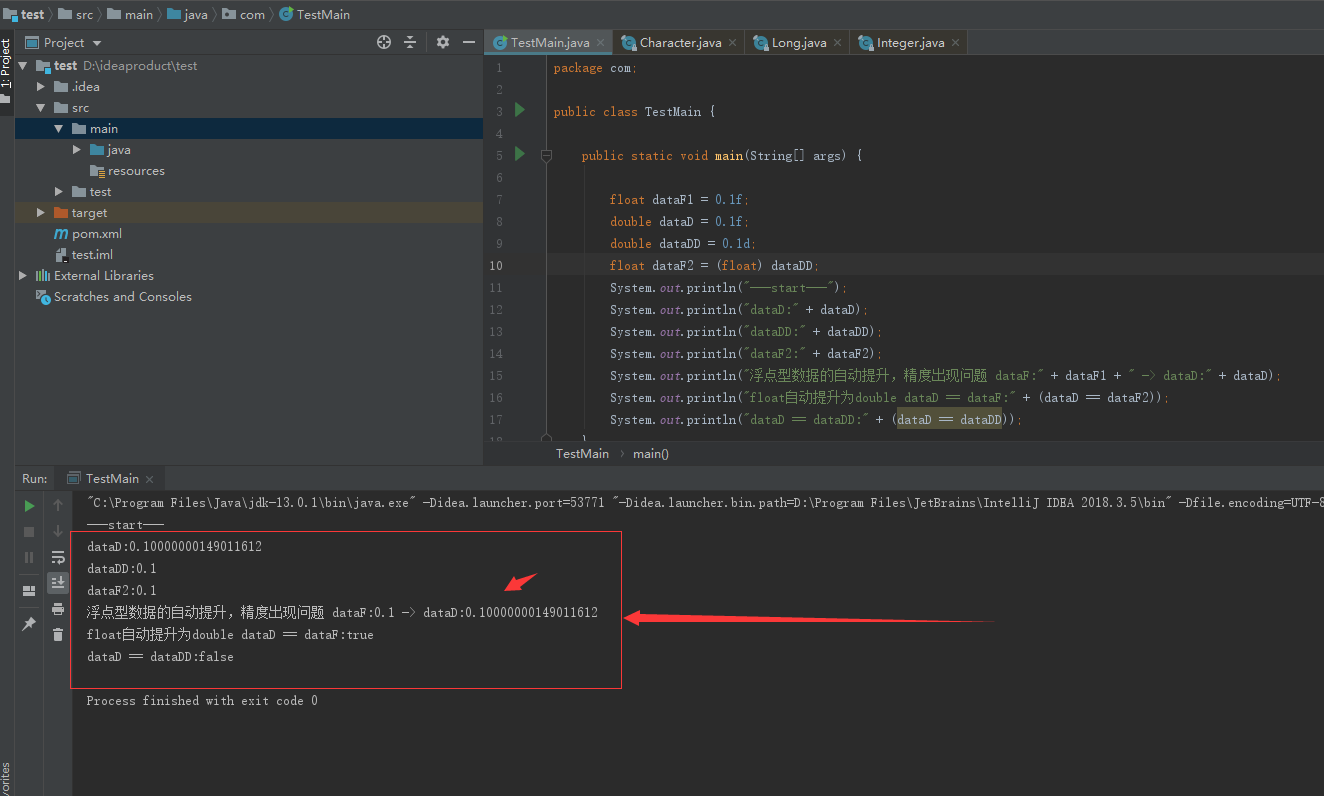Hide the Project tool window

[469, 42]
